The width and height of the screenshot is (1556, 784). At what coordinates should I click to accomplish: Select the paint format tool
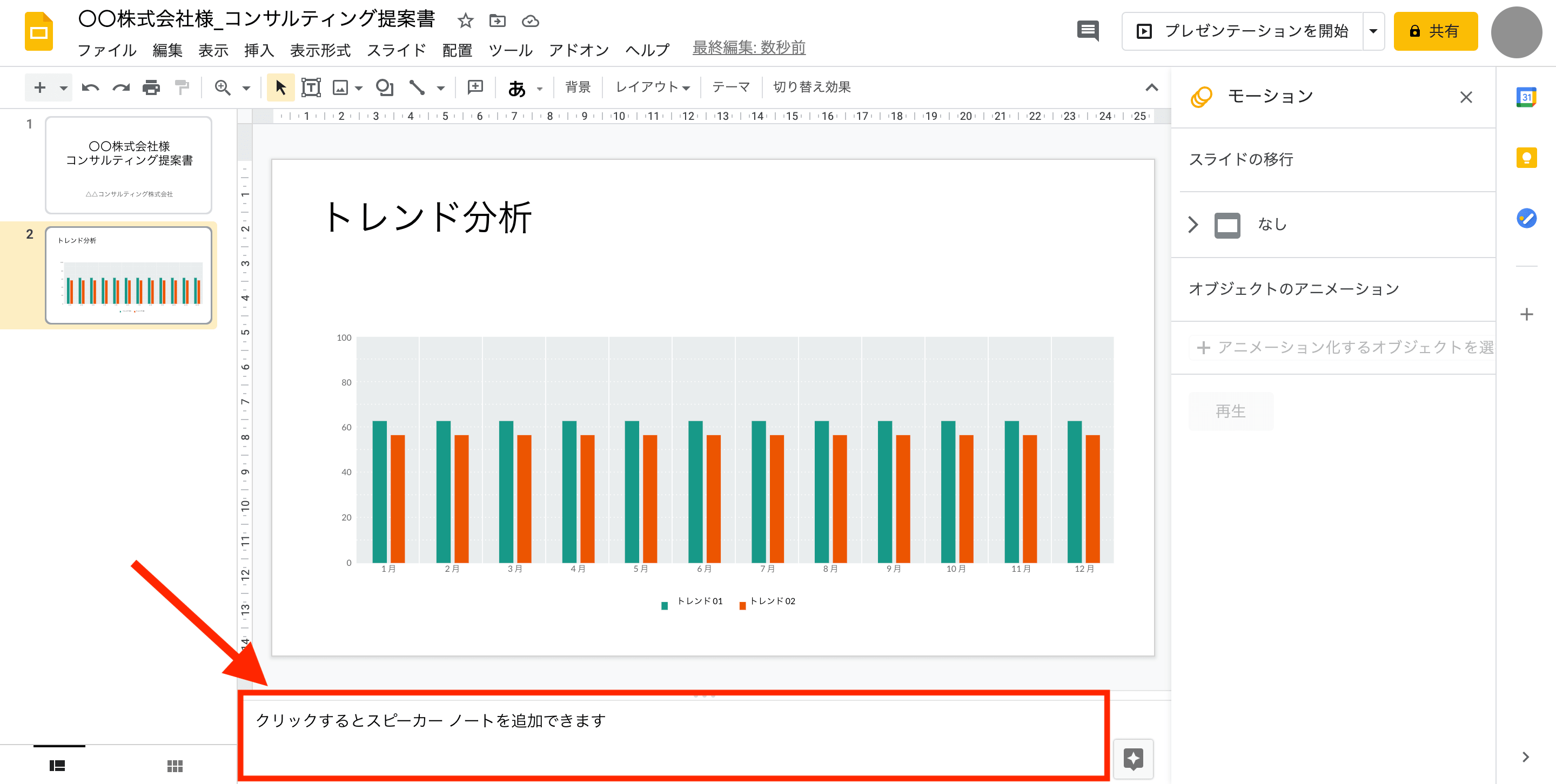point(182,88)
